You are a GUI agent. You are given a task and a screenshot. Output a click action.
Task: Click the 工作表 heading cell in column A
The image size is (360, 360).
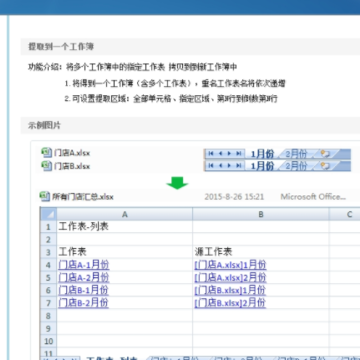[125, 252]
